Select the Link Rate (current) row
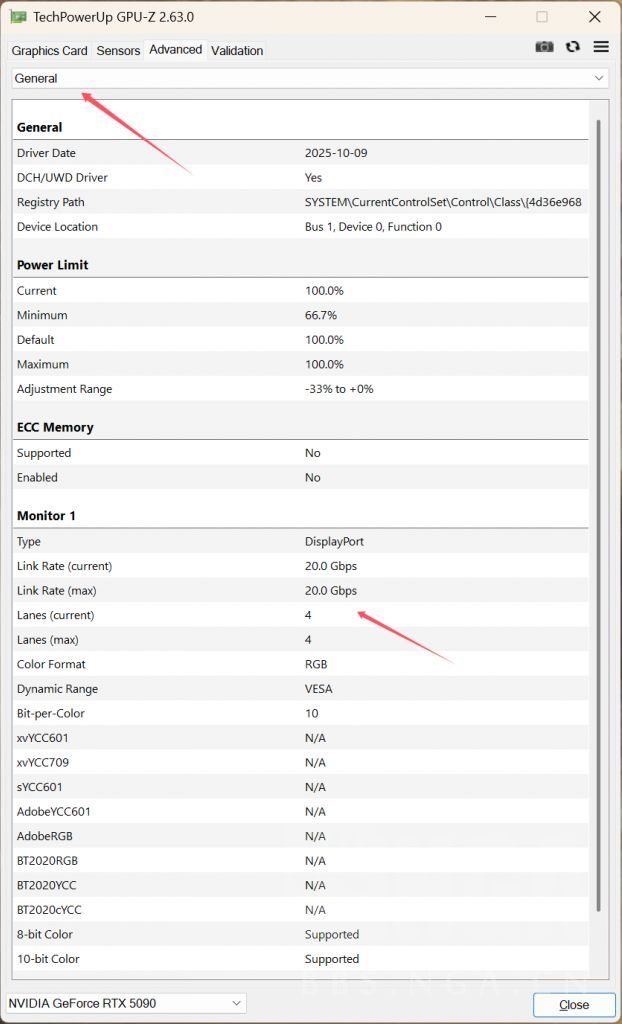This screenshot has height=1024, width=622. coord(300,566)
